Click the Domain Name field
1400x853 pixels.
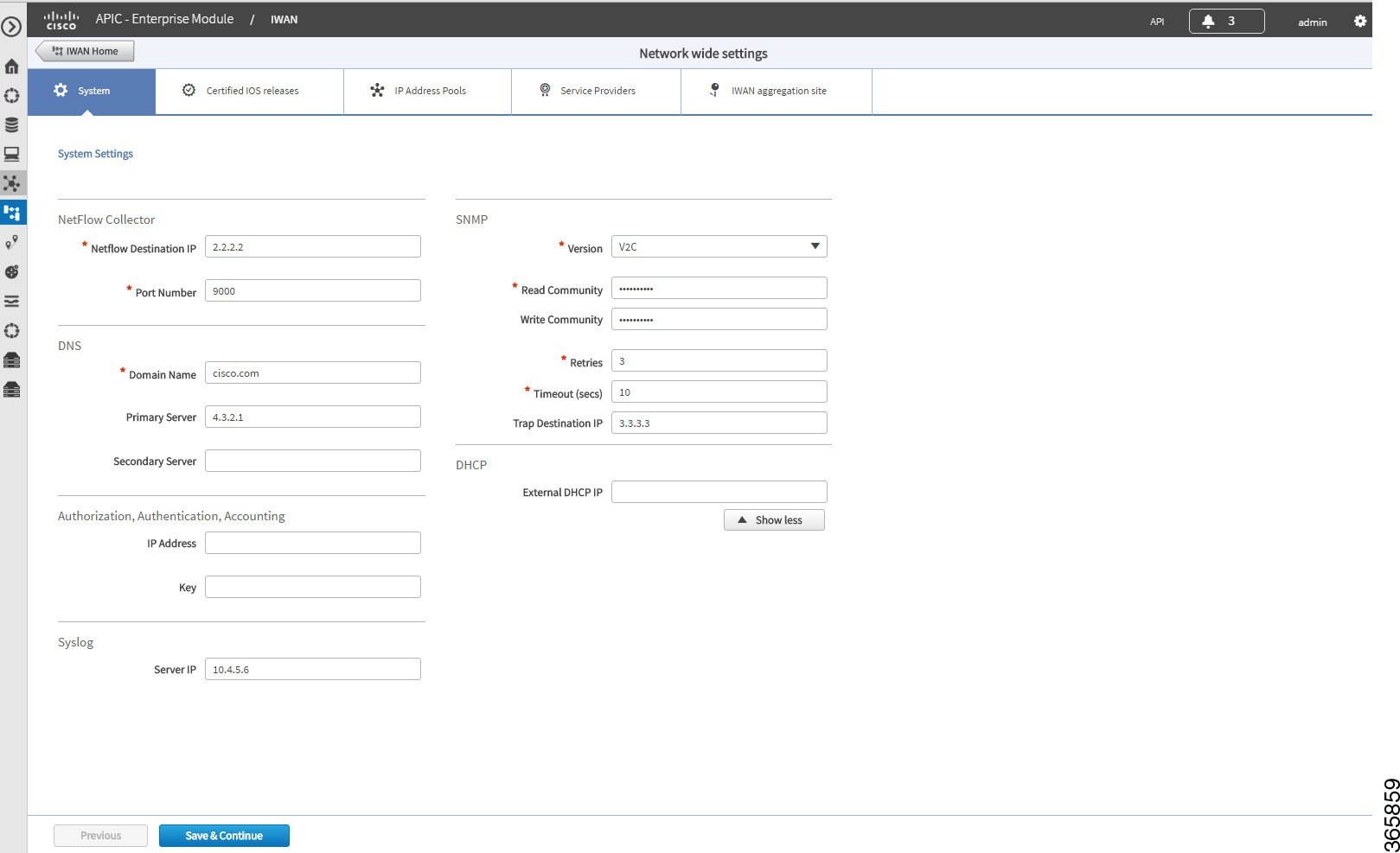coord(312,372)
